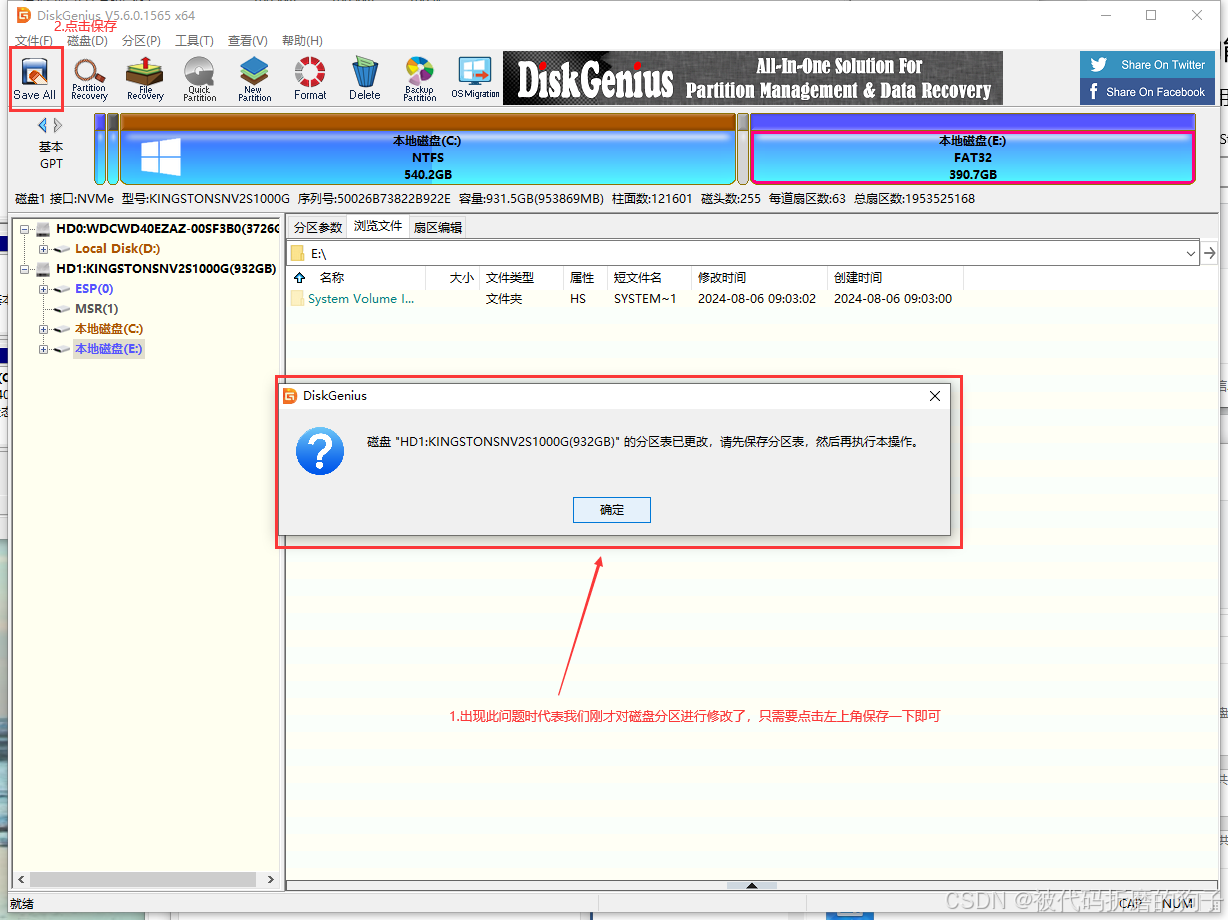Create a New Partition
Image resolution: width=1228 pixels, height=920 pixels.
point(254,78)
